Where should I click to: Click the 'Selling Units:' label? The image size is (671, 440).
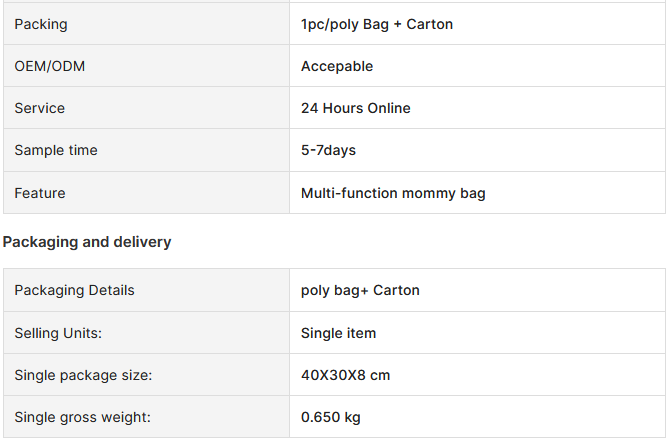58,333
